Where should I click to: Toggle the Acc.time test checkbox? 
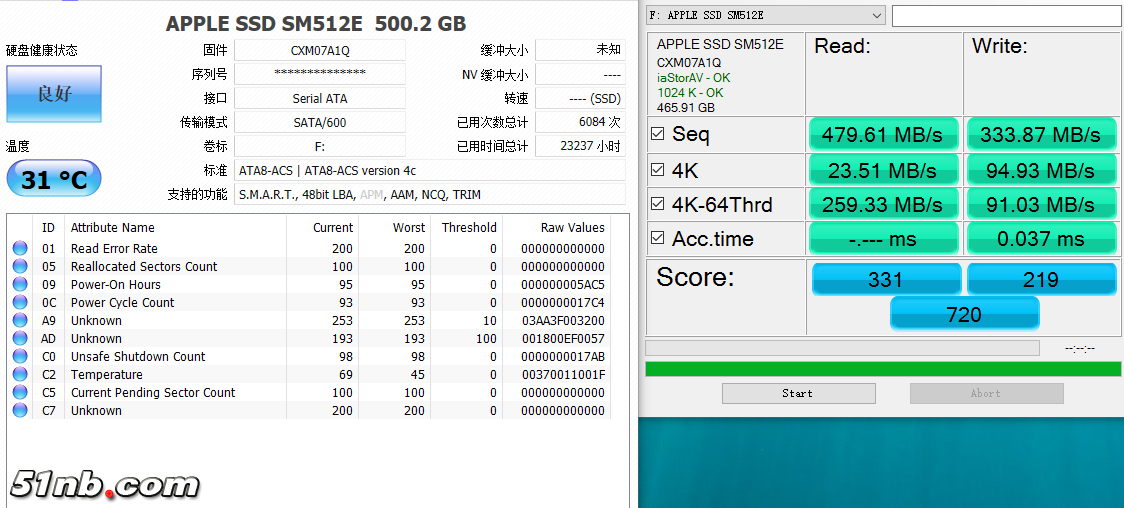click(x=658, y=238)
